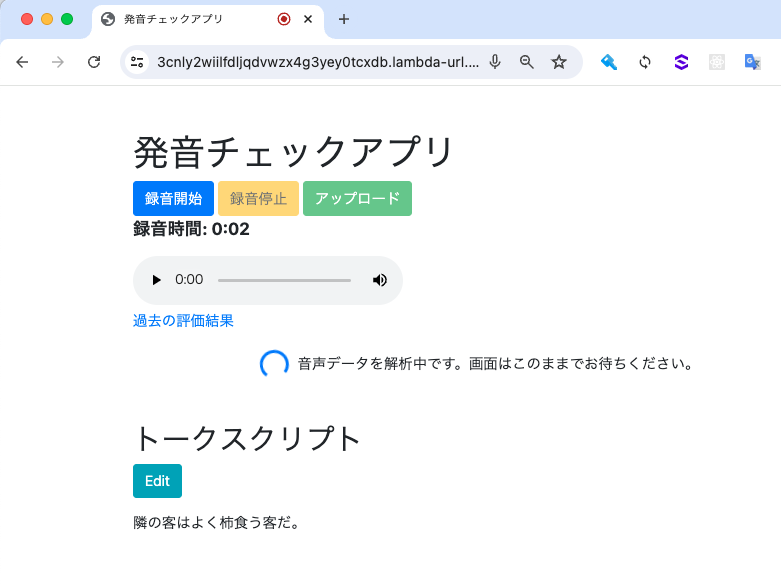This screenshot has width=781, height=588.
Task: Click the トークスクリプト section heading
Action: 247,439
